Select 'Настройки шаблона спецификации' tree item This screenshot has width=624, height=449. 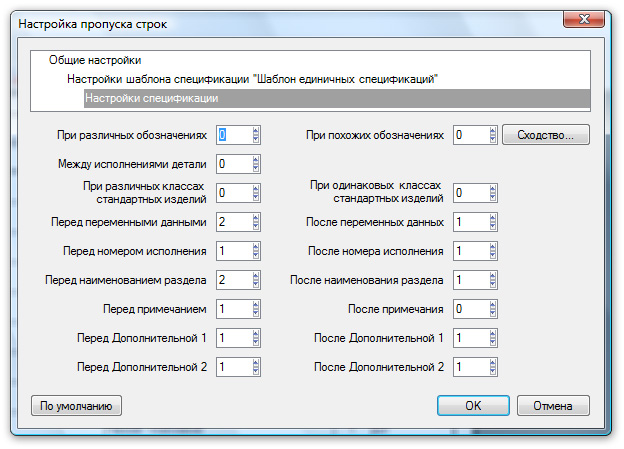point(252,78)
